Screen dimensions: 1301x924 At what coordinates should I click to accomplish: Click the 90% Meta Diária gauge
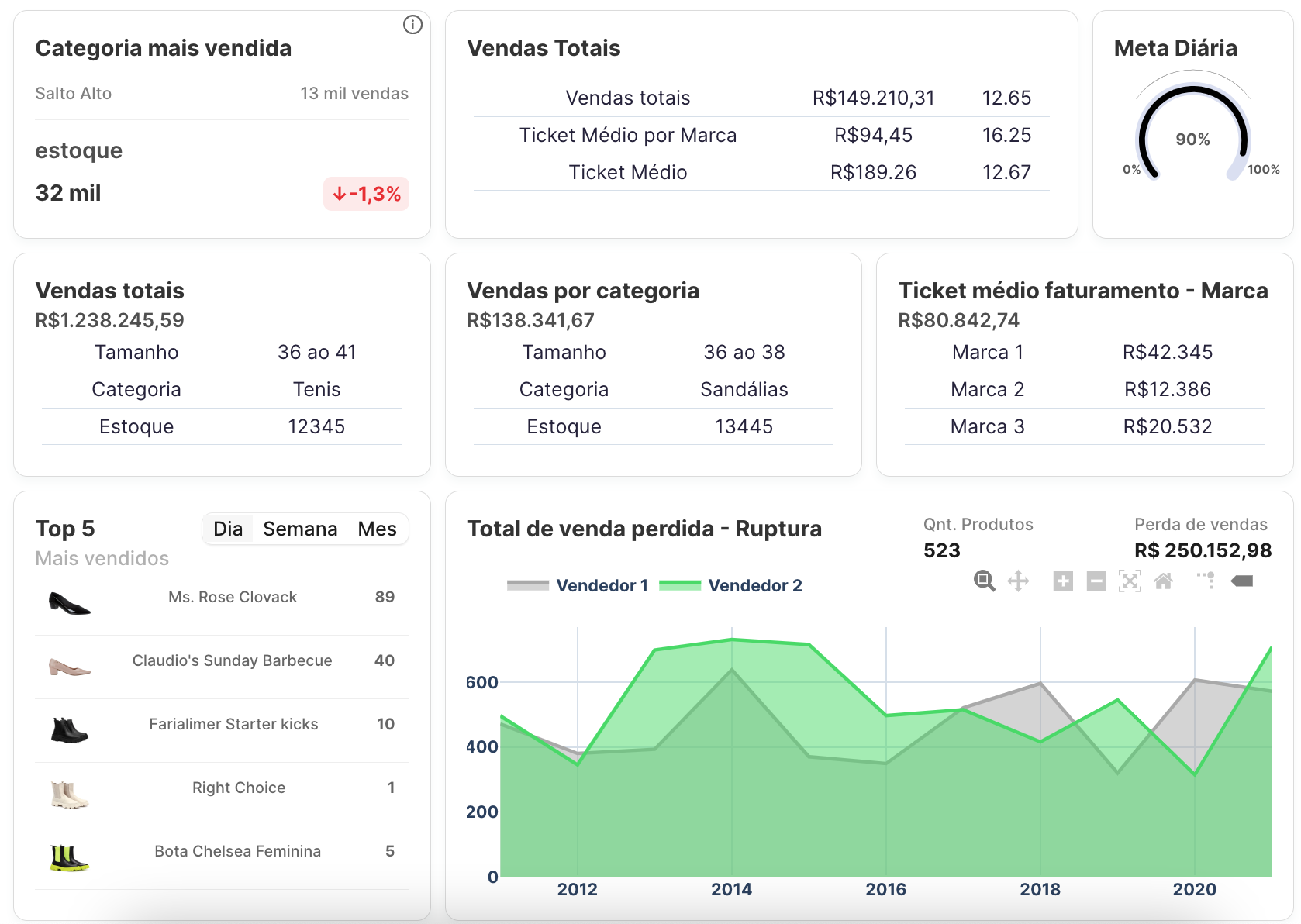[1192, 140]
